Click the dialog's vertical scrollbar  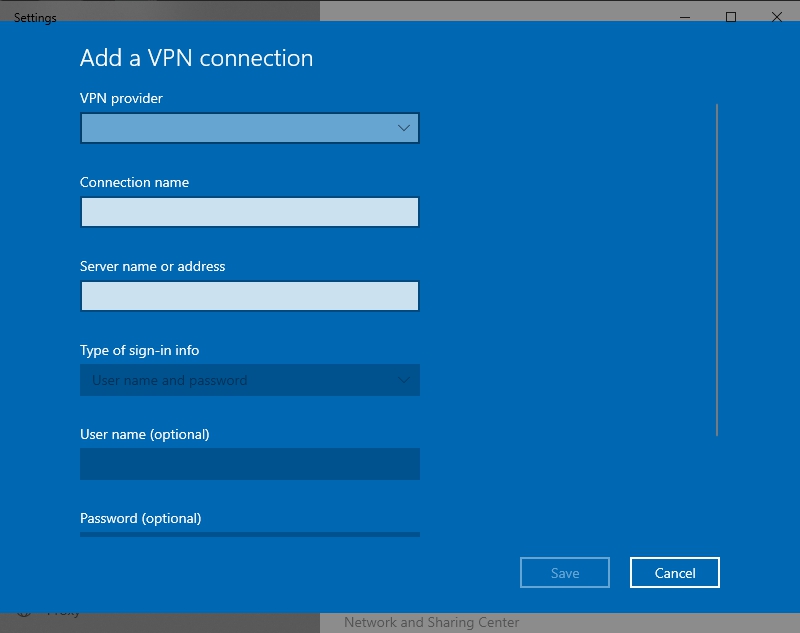pyautogui.click(x=717, y=270)
